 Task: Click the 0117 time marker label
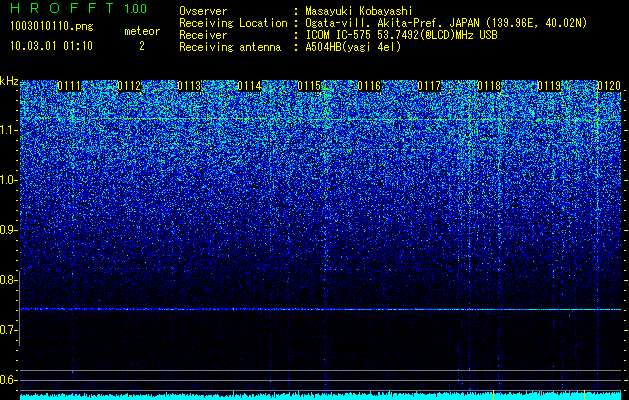point(429,86)
